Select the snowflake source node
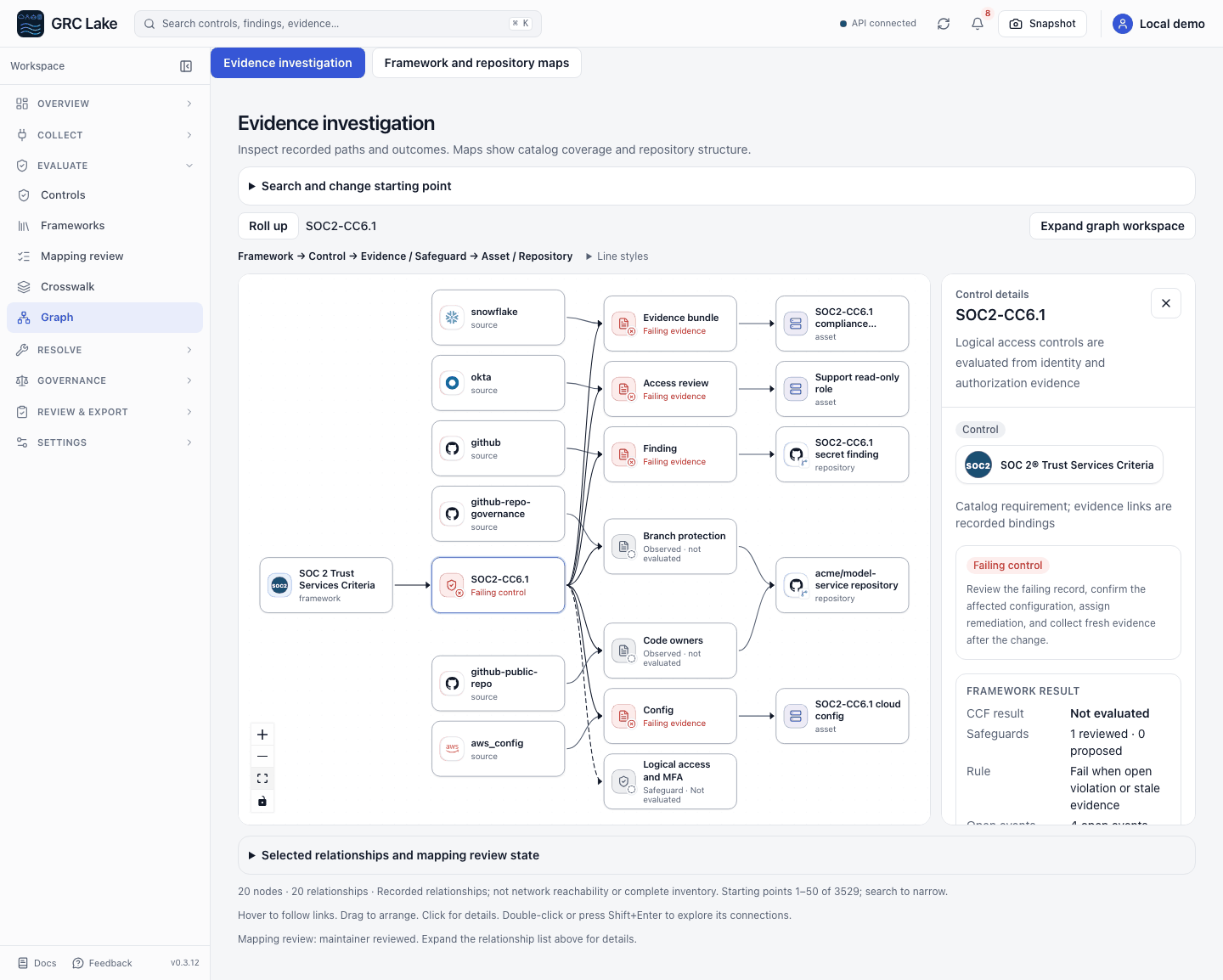 (x=499, y=318)
